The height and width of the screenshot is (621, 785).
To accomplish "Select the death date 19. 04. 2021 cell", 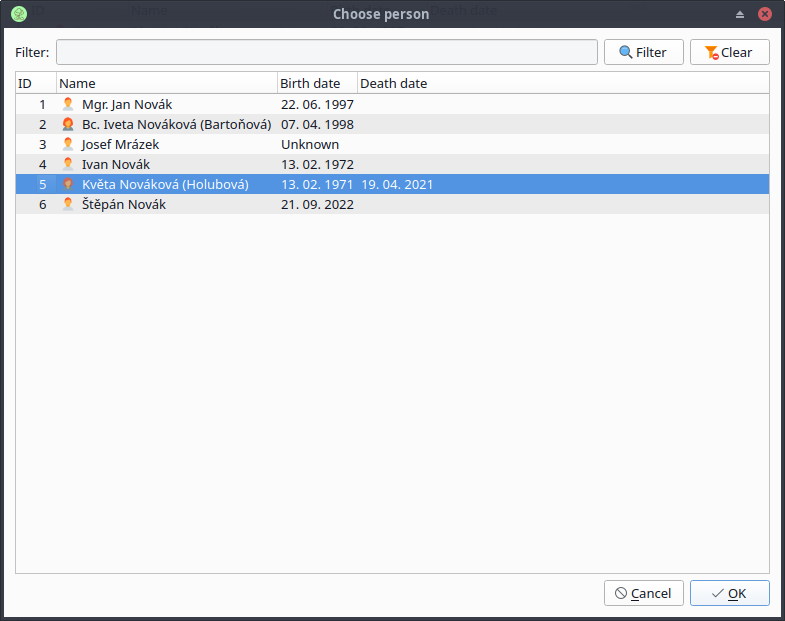I will [x=397, y=184].
